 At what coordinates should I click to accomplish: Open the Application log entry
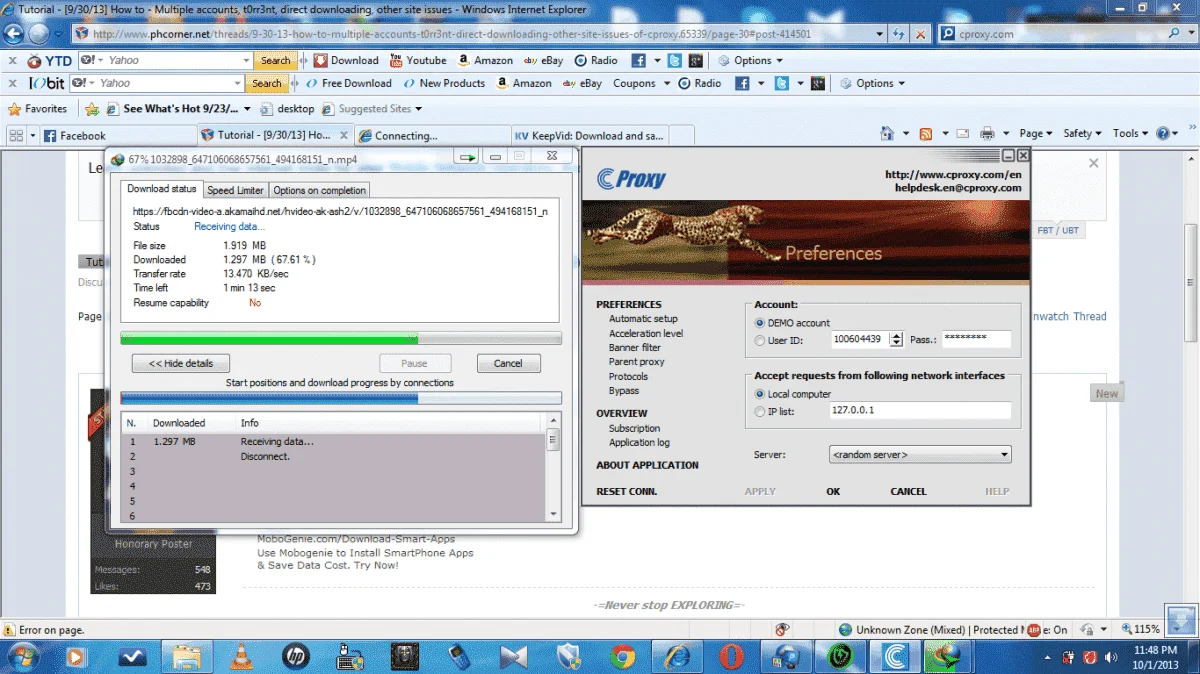click(x=639, y=442)
